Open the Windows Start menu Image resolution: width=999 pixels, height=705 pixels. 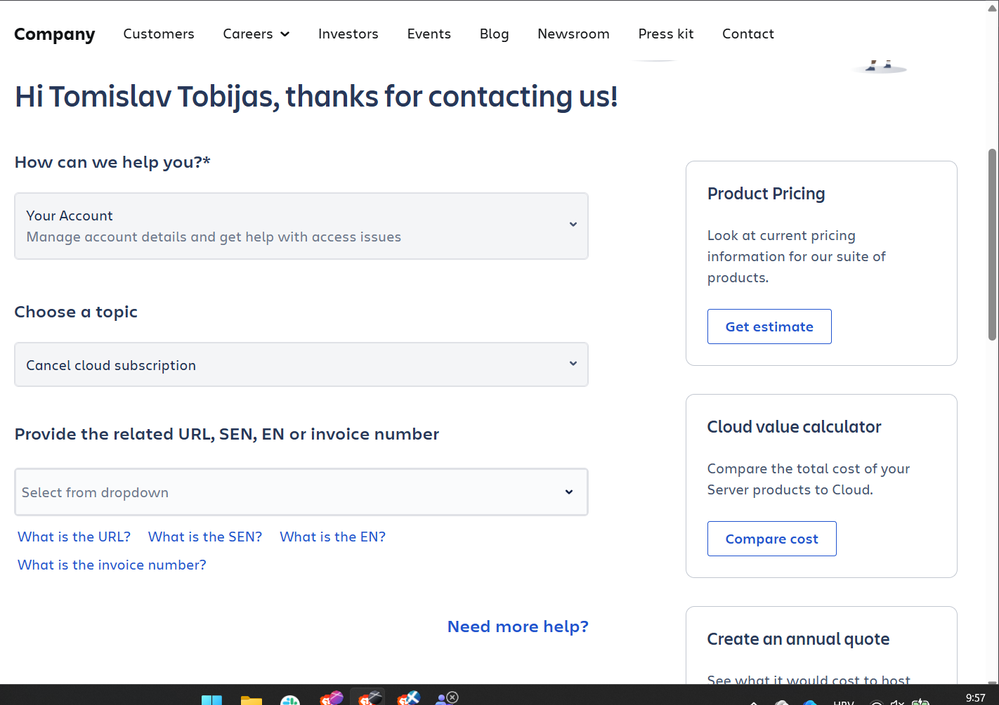pyautogui.click(x=212, y=699)
